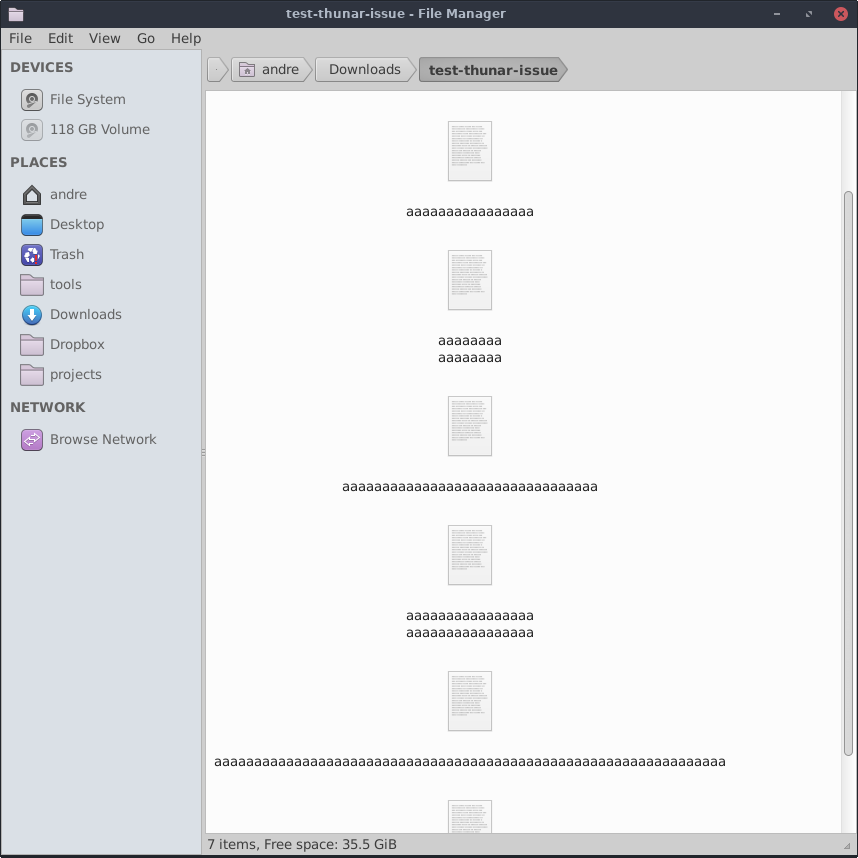The image size is (858, 858).
Task: Open the Go menu
Action: coord(146,38)
